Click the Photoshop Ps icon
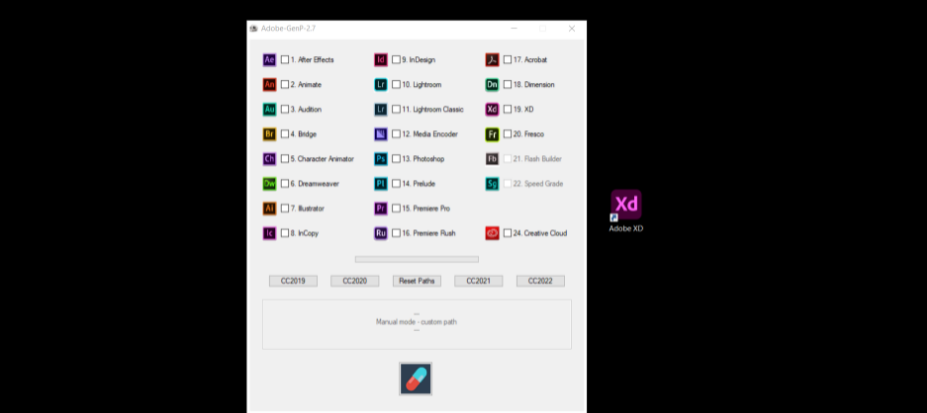The width and height of the screenshot is (927, 413). click(x=381, y=159)
